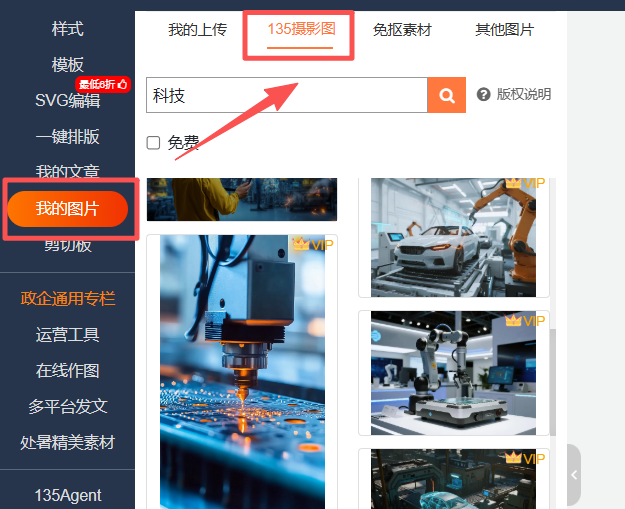This screenshot has width=625, height=509.
Task: Switch to the 我的上传 tab
Action: click(197, 29)
